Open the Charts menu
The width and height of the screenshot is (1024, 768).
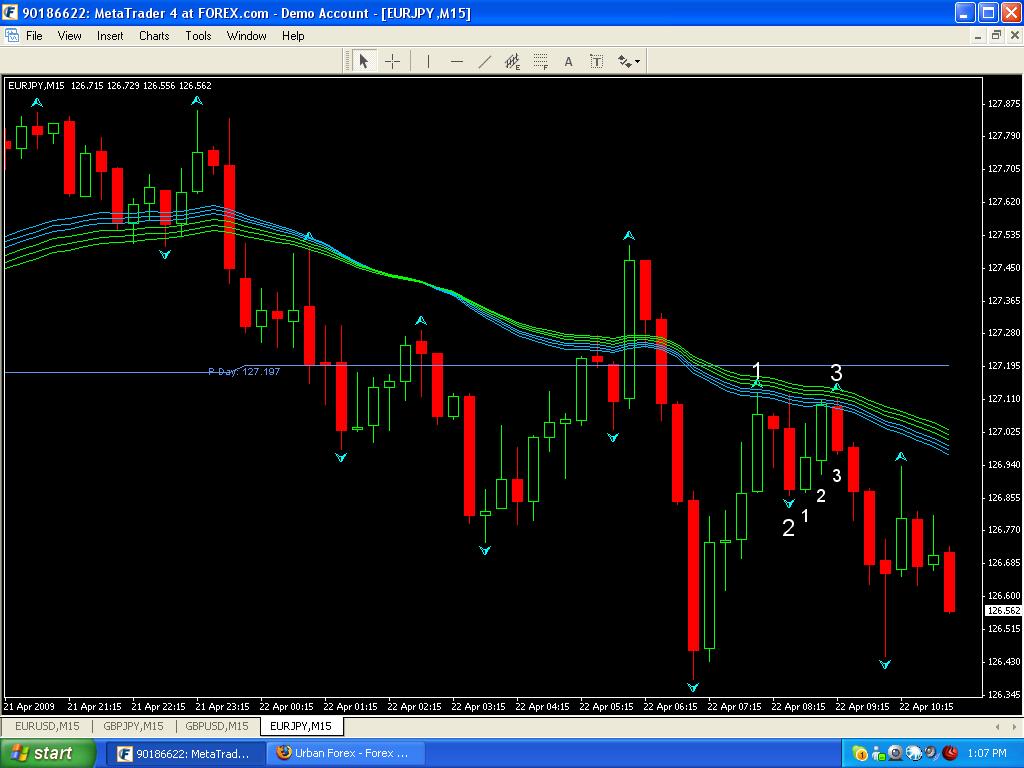coord(154,36)
